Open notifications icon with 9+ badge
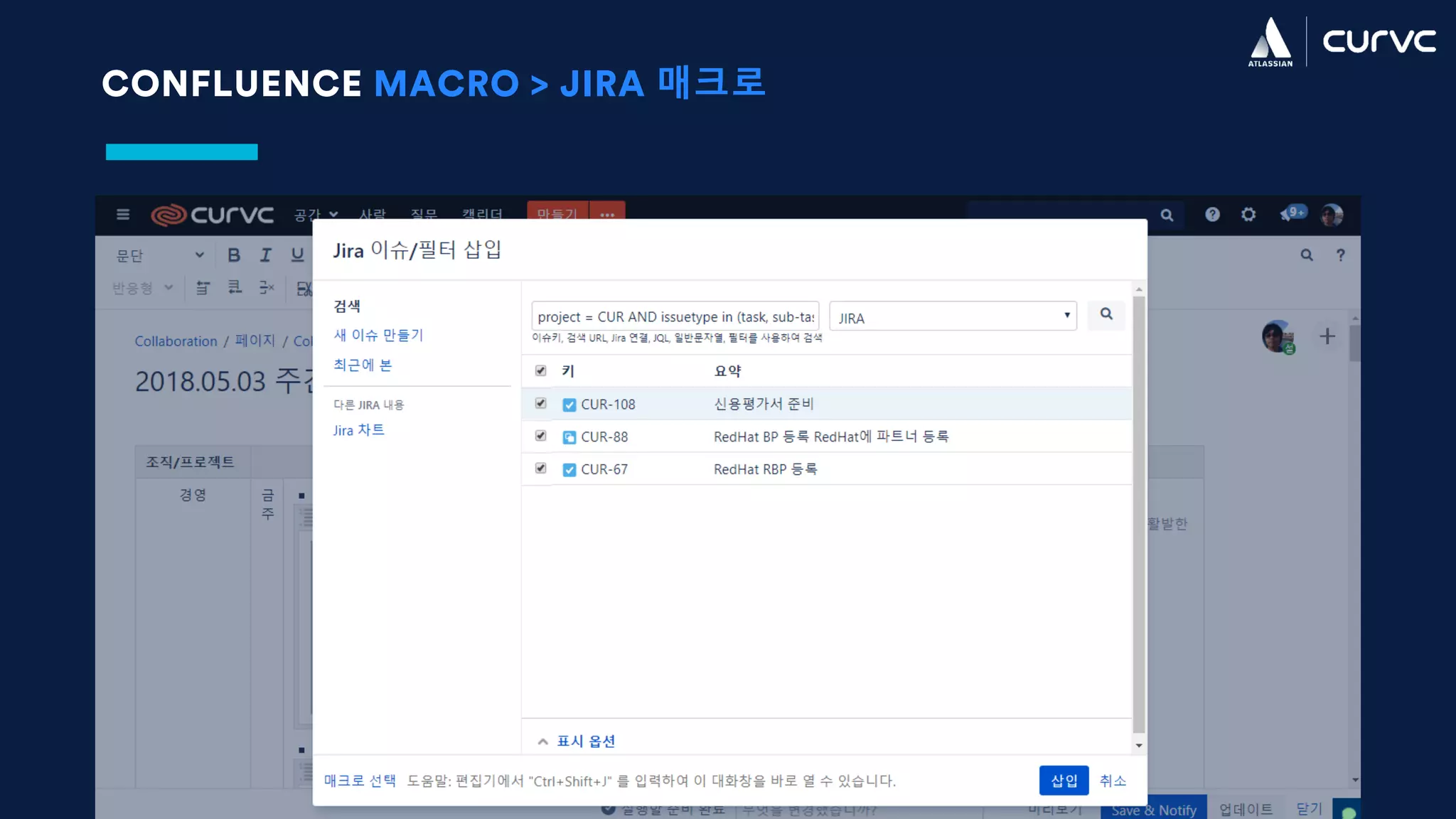 pyautogui.click(x=1292, y=213)
